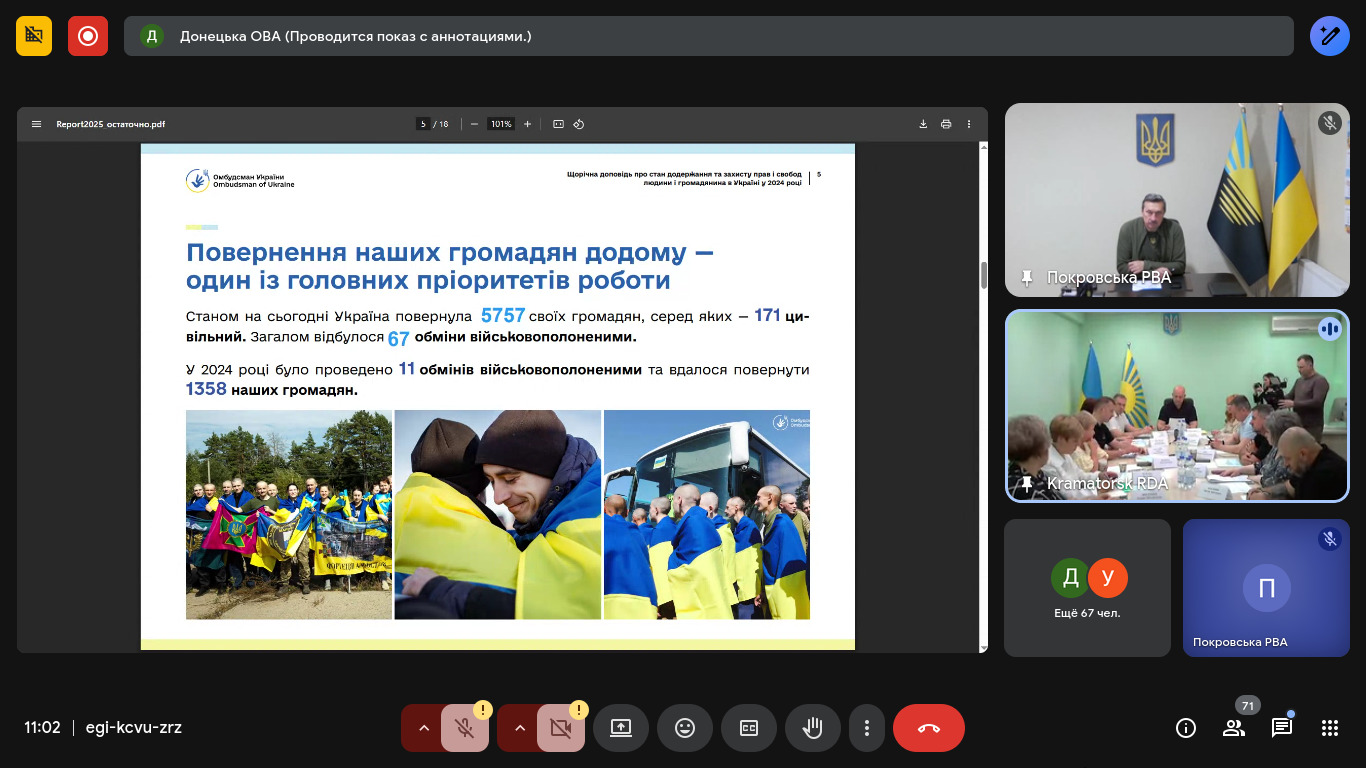Image resolution: width=1366 pixels, height=768 pixels.
Task: Raise your hand in meeting
Action: [x=813, y=728]
